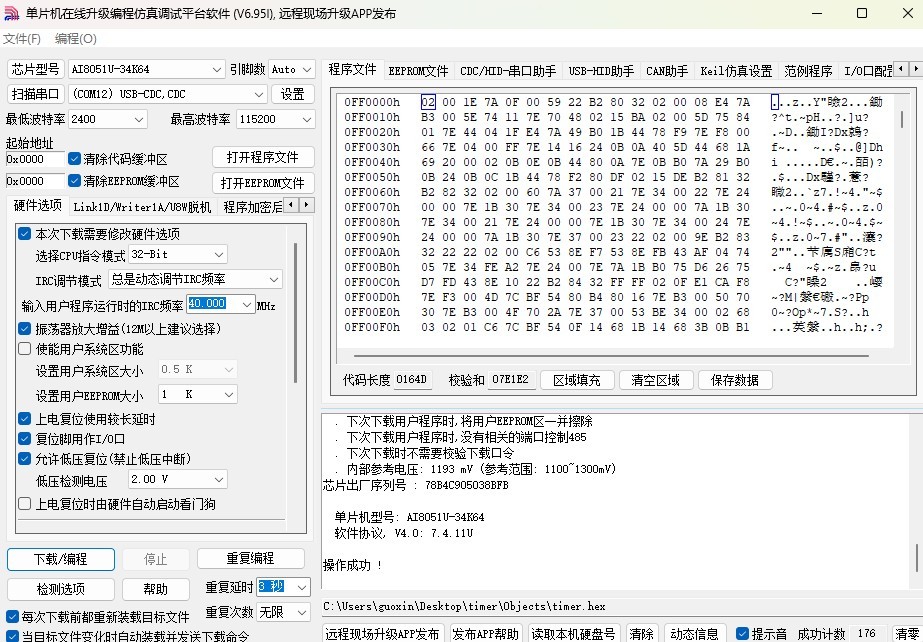Image resolution: width=923 pixels, height=642 pixels.
Task: Expand the 重复延时 3 秒 dropdown
Action: pyautogui.click(x=302, y=587)
